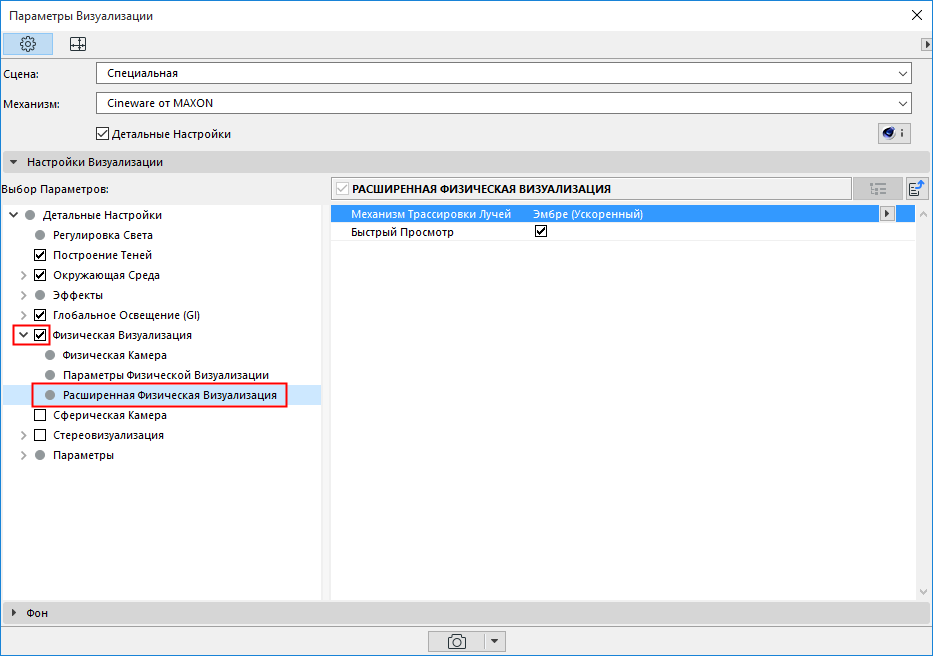Click Быстрый Просмотр label
933x656 pixels.
click(402, 232)
